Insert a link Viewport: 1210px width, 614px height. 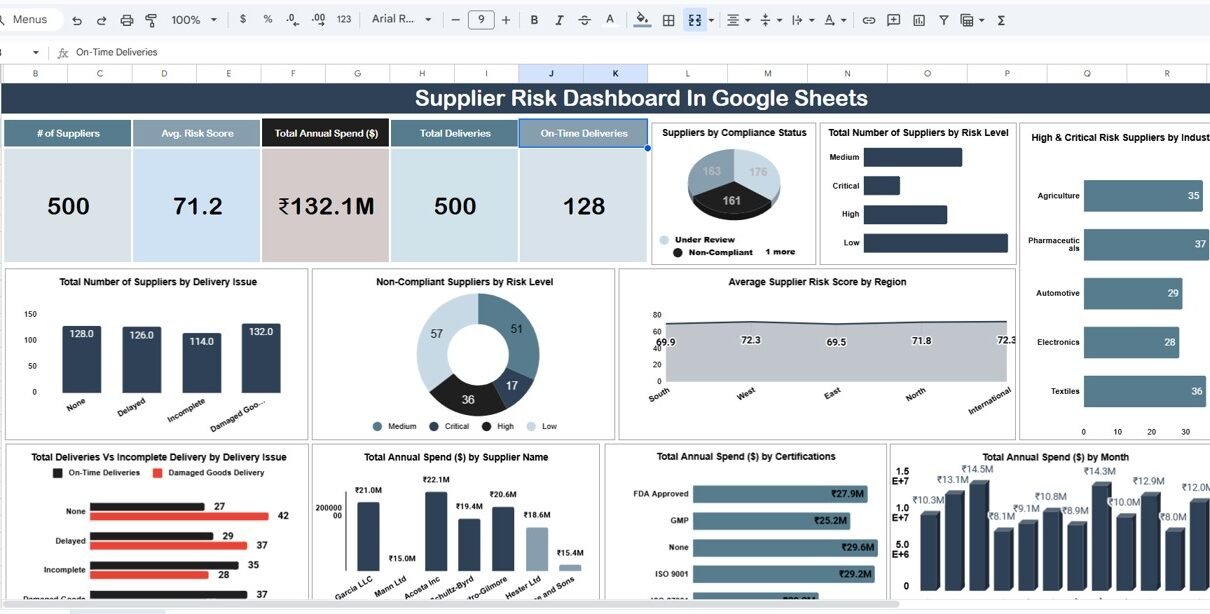[869, 20]
